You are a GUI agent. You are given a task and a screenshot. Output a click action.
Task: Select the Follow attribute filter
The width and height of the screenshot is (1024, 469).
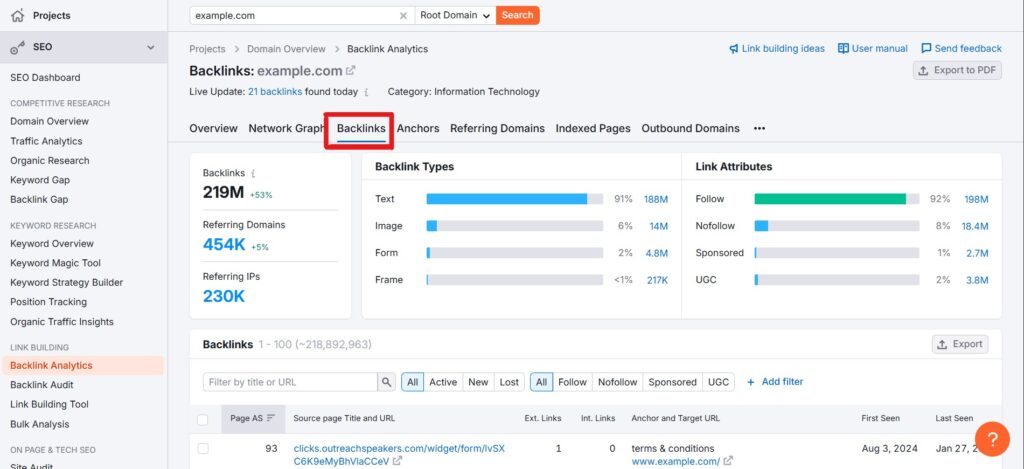tap(572, 382)
